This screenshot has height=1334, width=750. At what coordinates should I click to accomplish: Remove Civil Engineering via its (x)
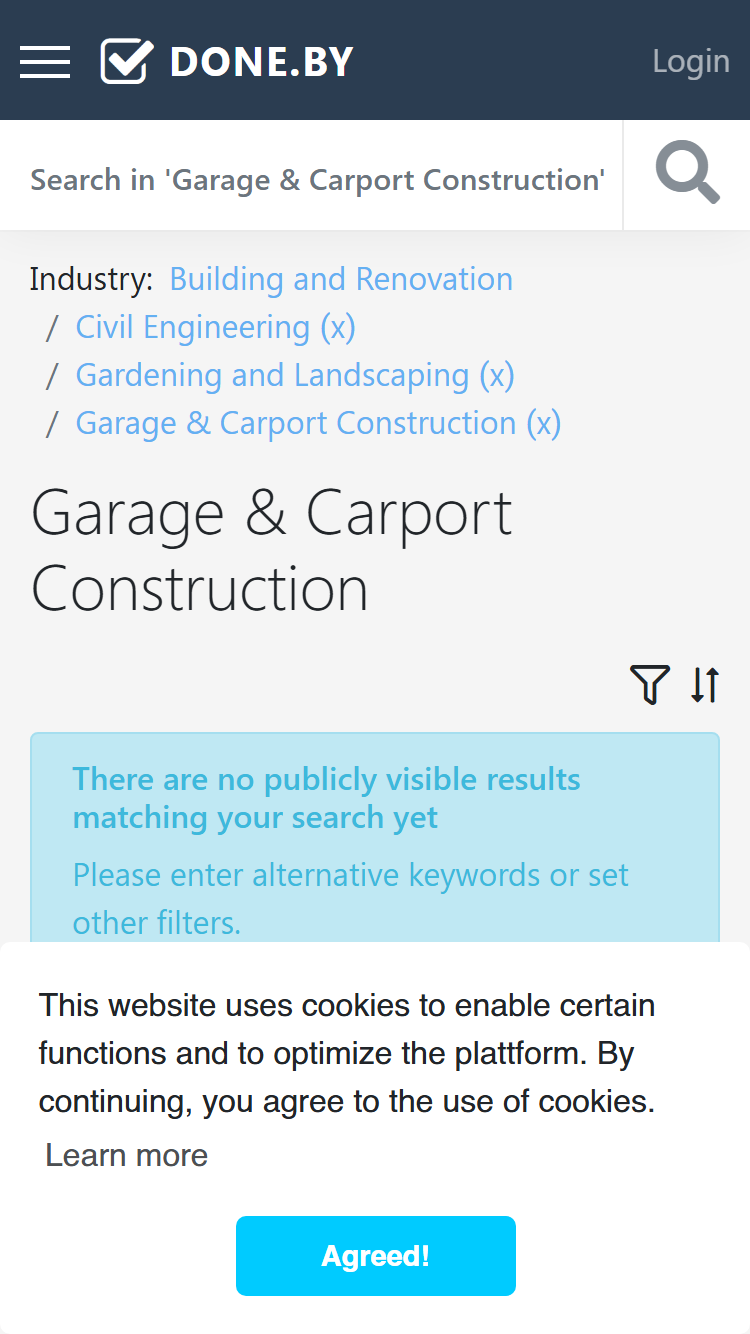click(x=337, y=327)
